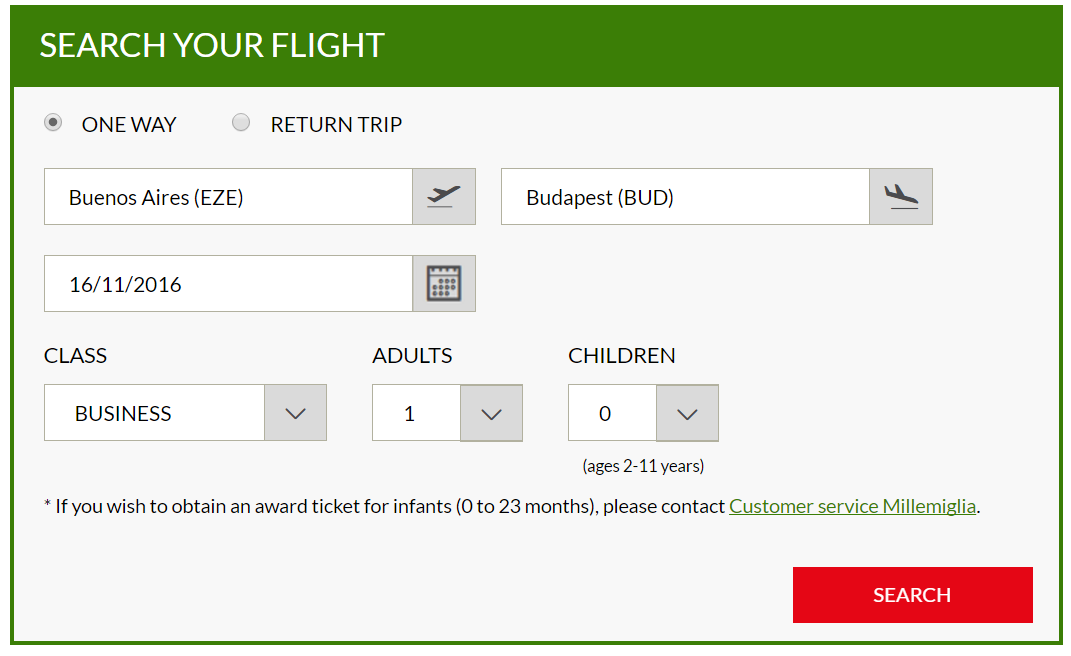This screenshot has width=1071, height=656.
Task: Open the calendar date picker icon
Action: tap(444, 284)
